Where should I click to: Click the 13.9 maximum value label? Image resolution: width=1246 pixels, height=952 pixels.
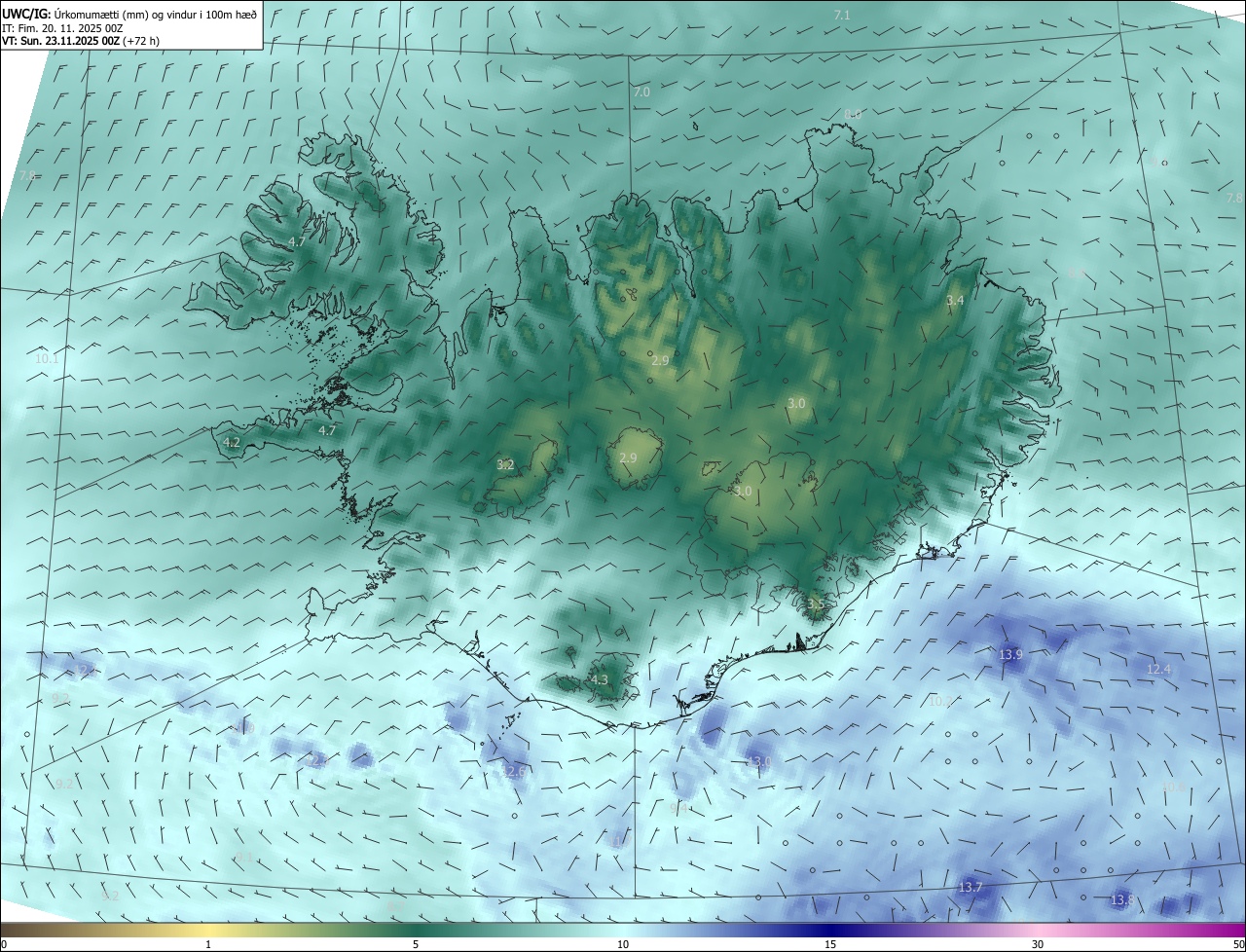1010,655
